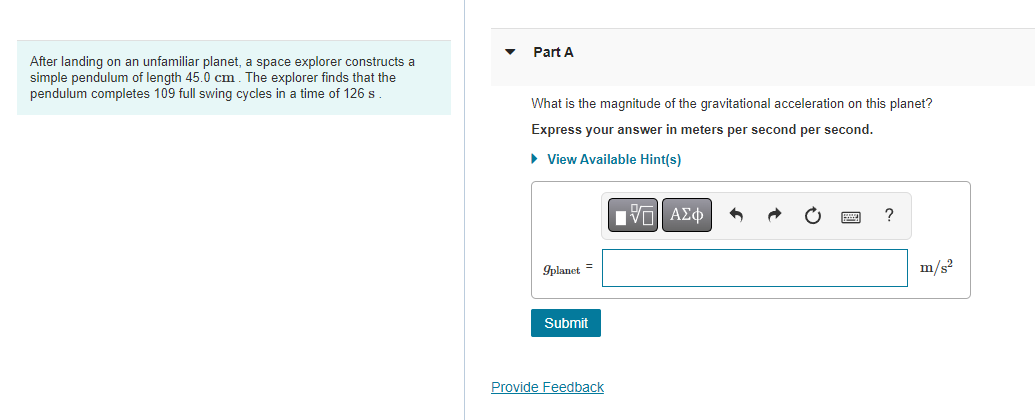Viewport: 1035px width, 420px height.
Task: Click the g planet variable label
Action: tap(561, 269)
